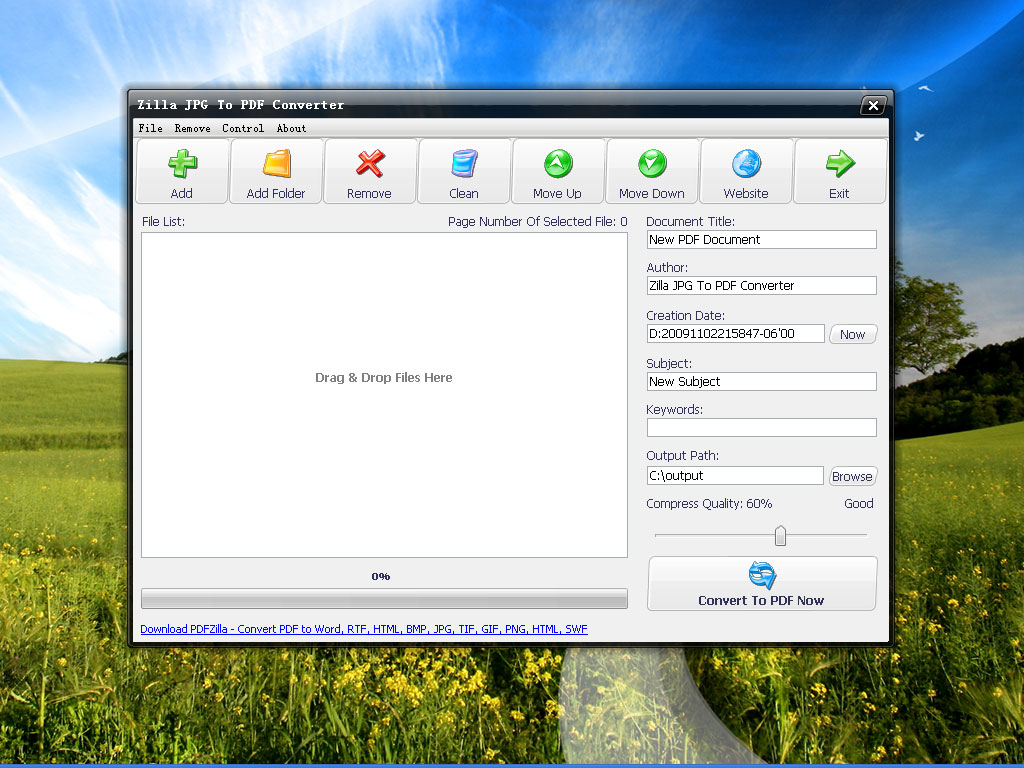Screen dimensions: 1024x768
Task: Click the 0% progress text
Action: pyautogui.click(x=381, y=576)
